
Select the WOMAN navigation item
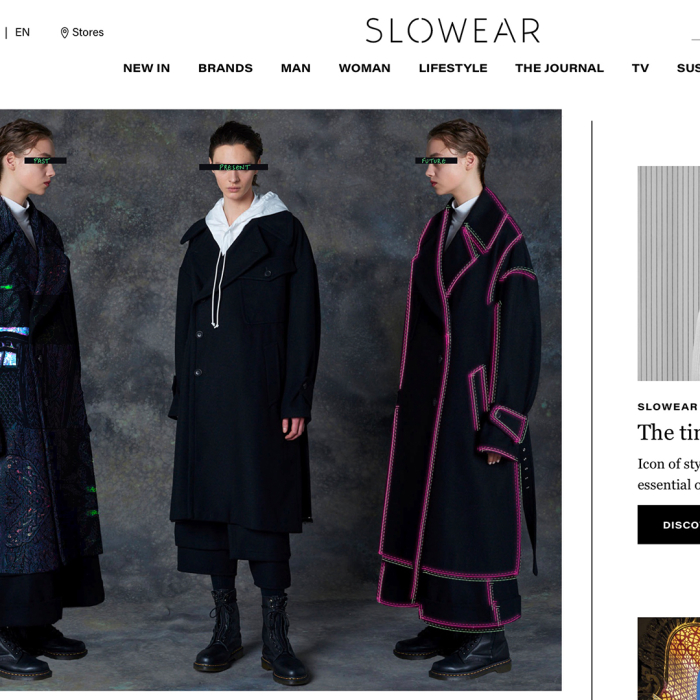coord(364,68)
